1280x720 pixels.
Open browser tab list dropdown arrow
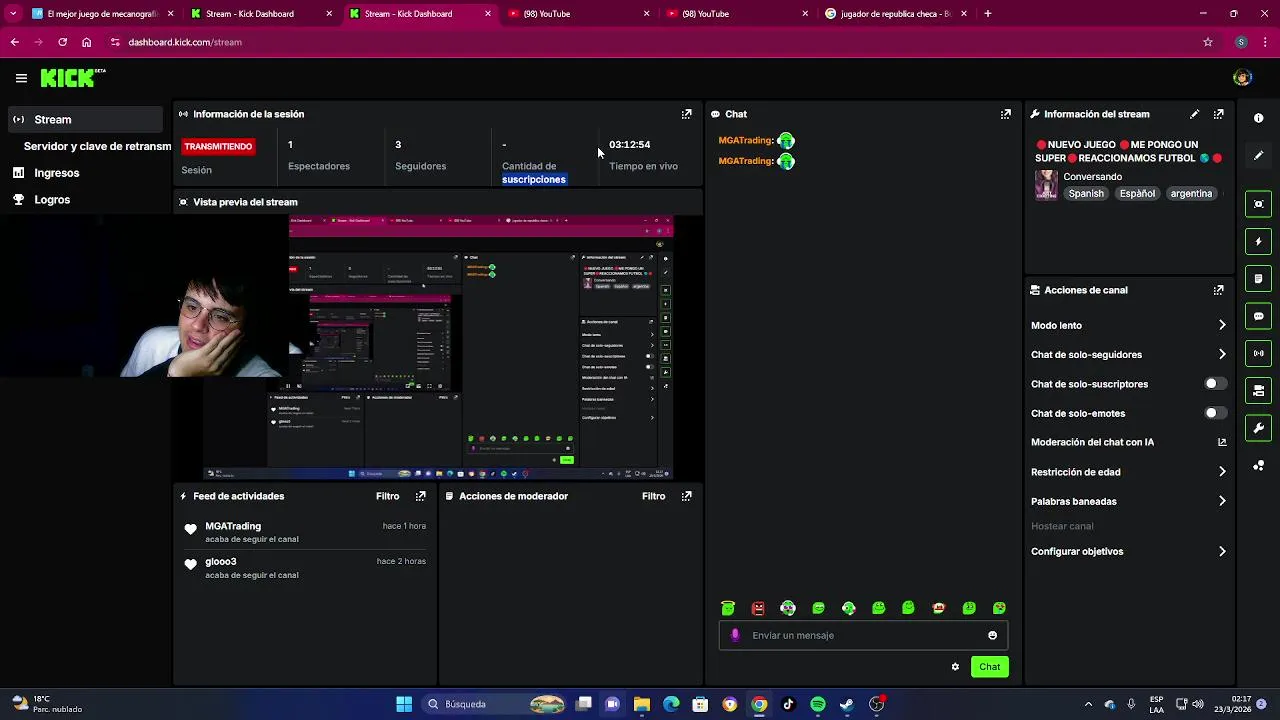[12, 14]
